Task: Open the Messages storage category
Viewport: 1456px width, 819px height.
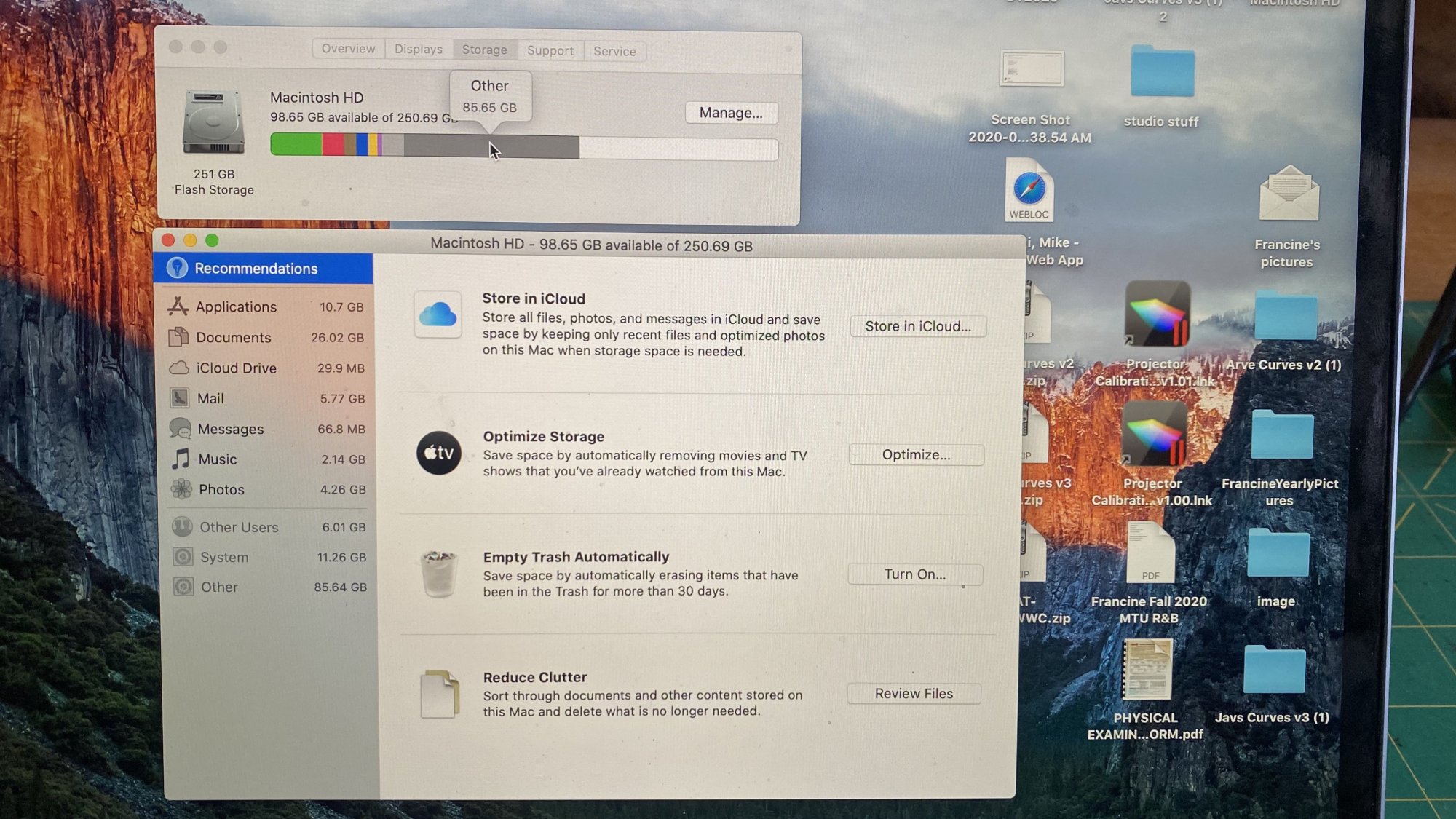Action: point(230,429)
